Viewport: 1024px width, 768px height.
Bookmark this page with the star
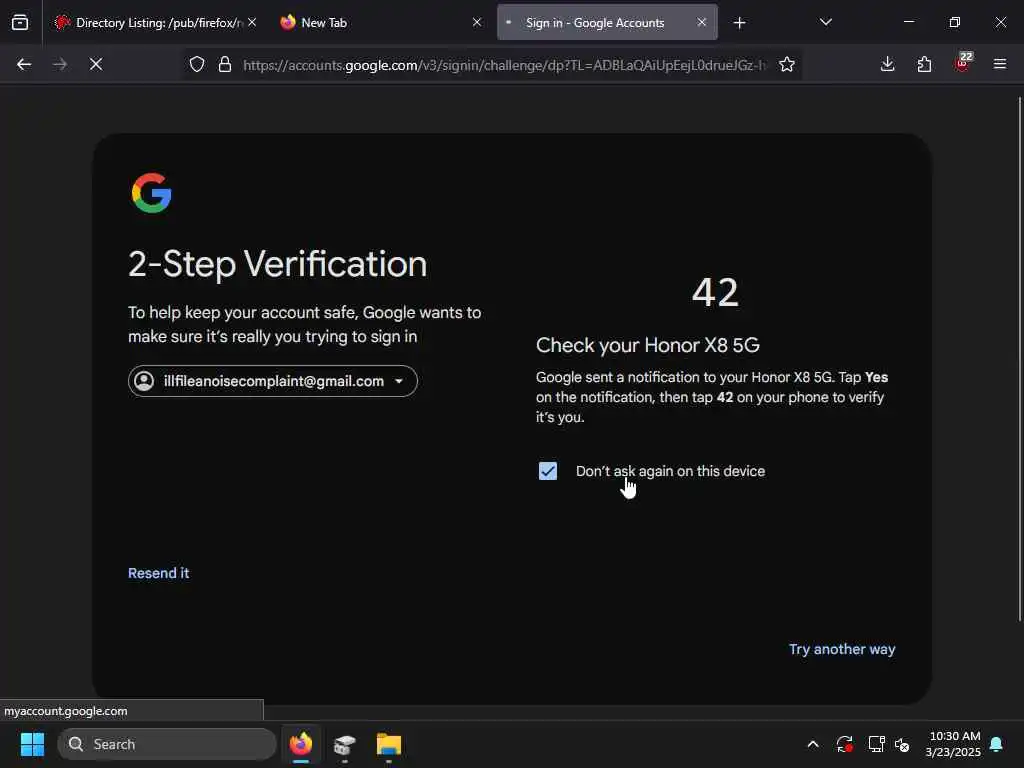click(x=787, y=65)
